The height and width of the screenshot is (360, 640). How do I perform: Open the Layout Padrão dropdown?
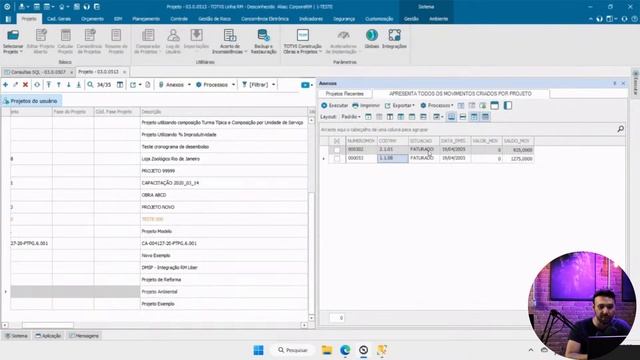(x=351, y=117)
